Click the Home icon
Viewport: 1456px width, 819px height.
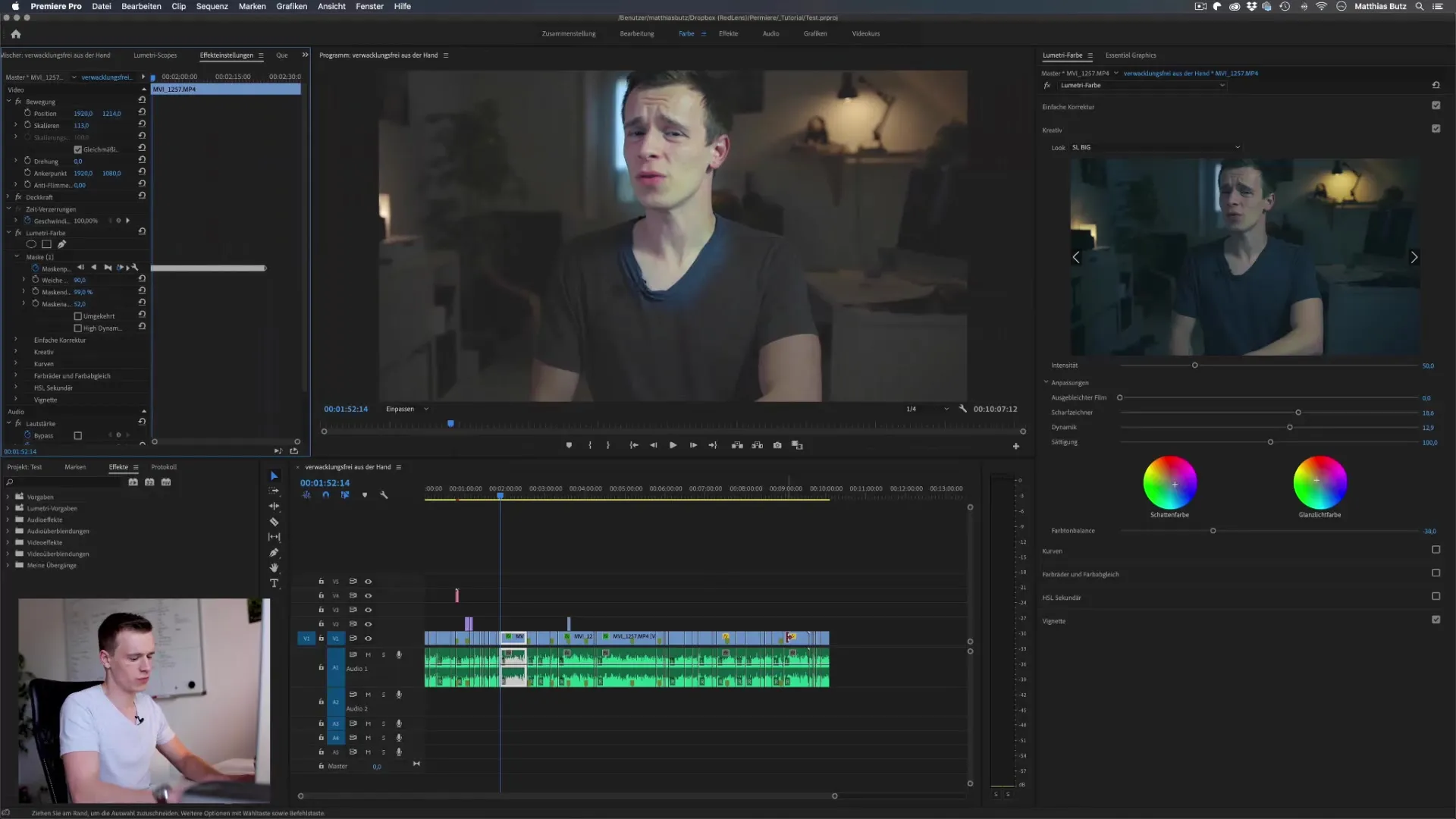coord(16,34)
